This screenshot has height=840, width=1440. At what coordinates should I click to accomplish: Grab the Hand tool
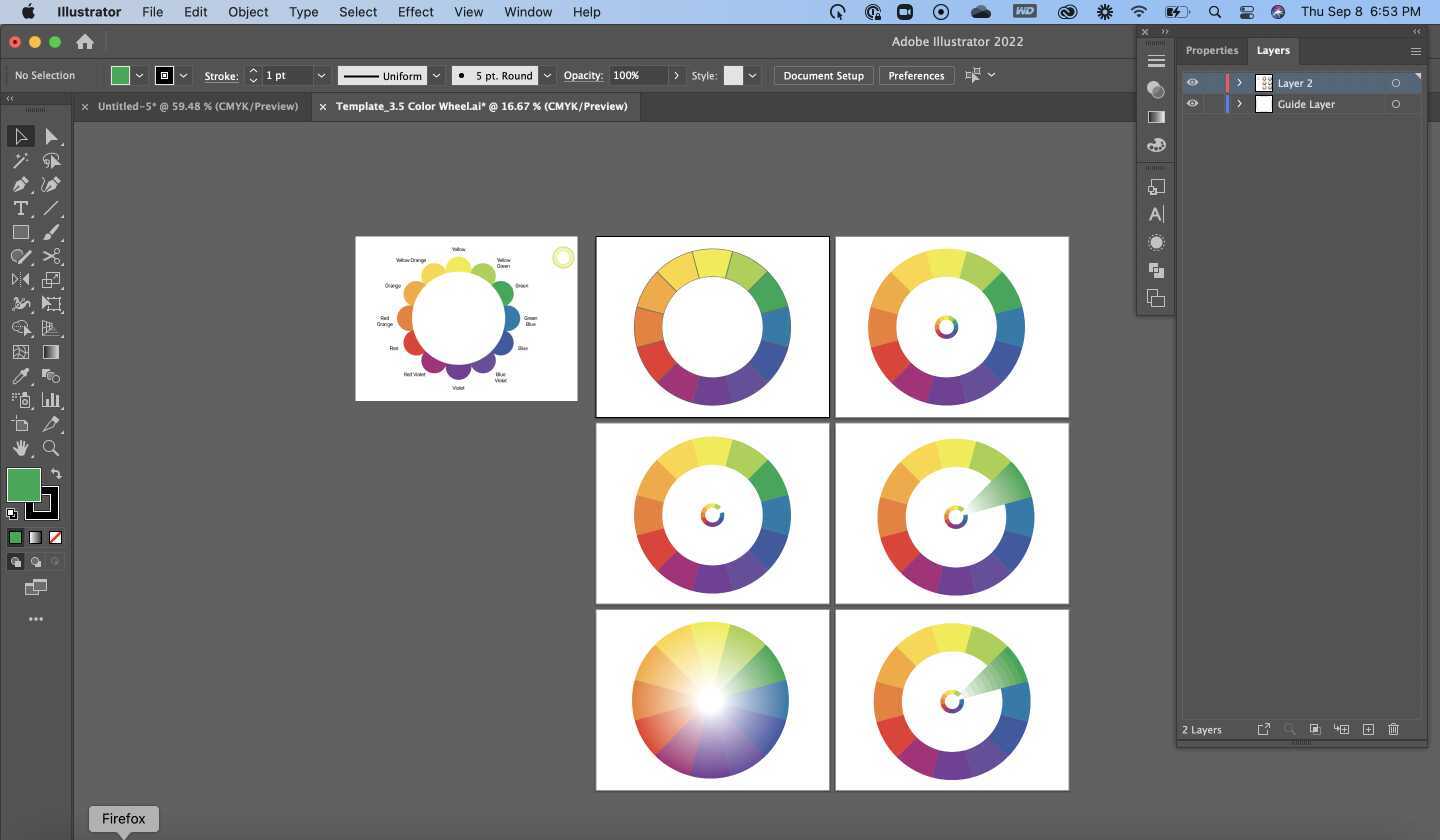tap(21, 448)
